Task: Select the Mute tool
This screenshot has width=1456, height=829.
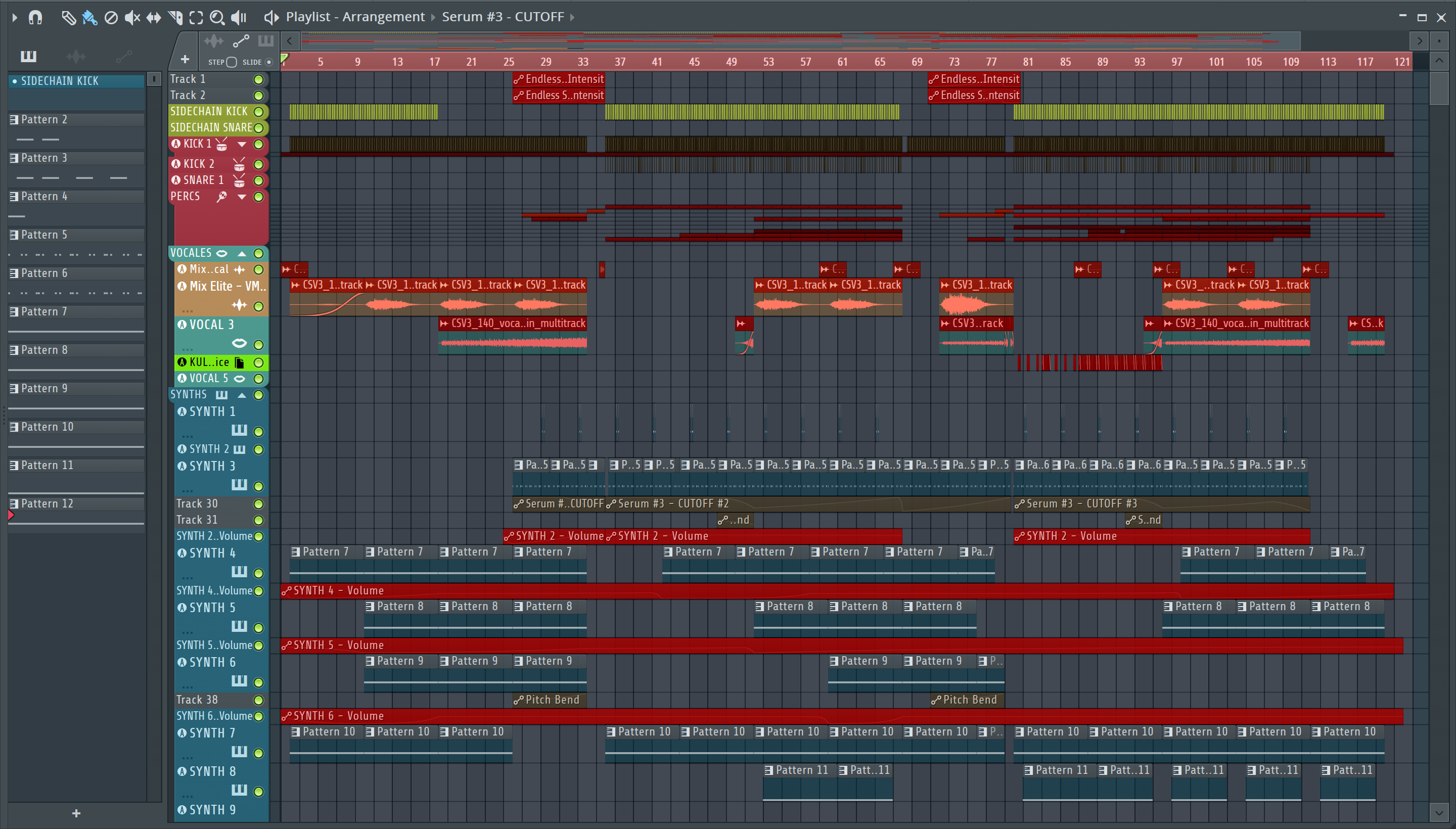Action: tap(132, 18)
